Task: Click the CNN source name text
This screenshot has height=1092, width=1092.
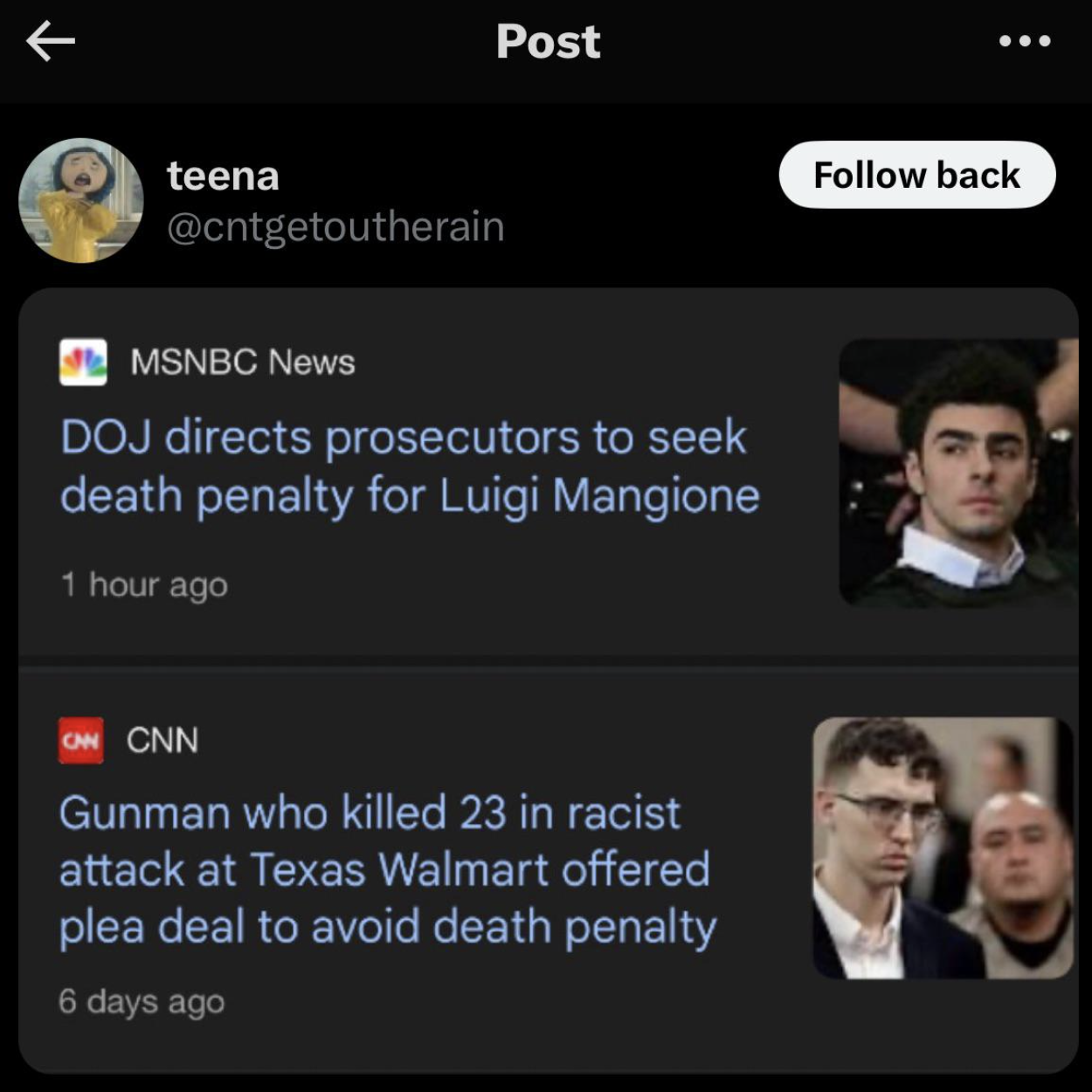Action: [162, 741]
